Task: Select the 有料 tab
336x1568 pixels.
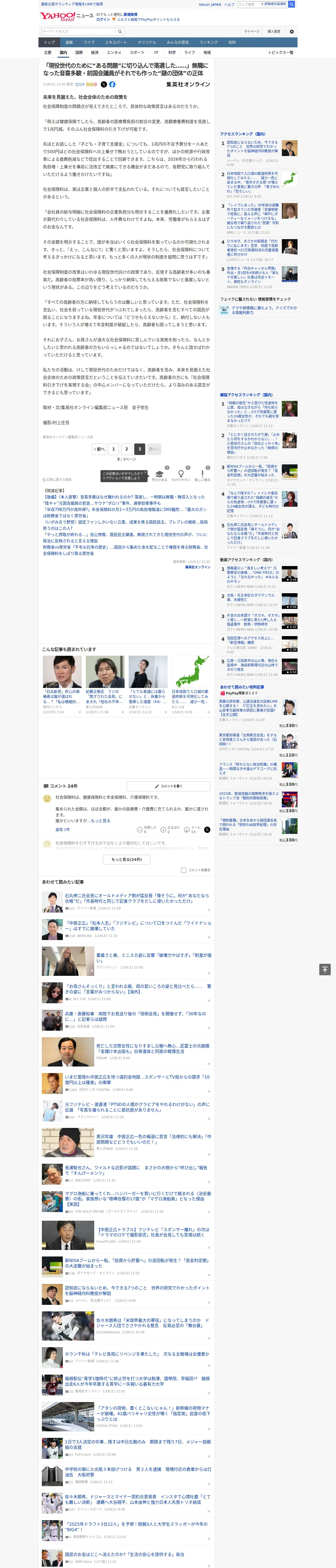Action: point(232,43)
